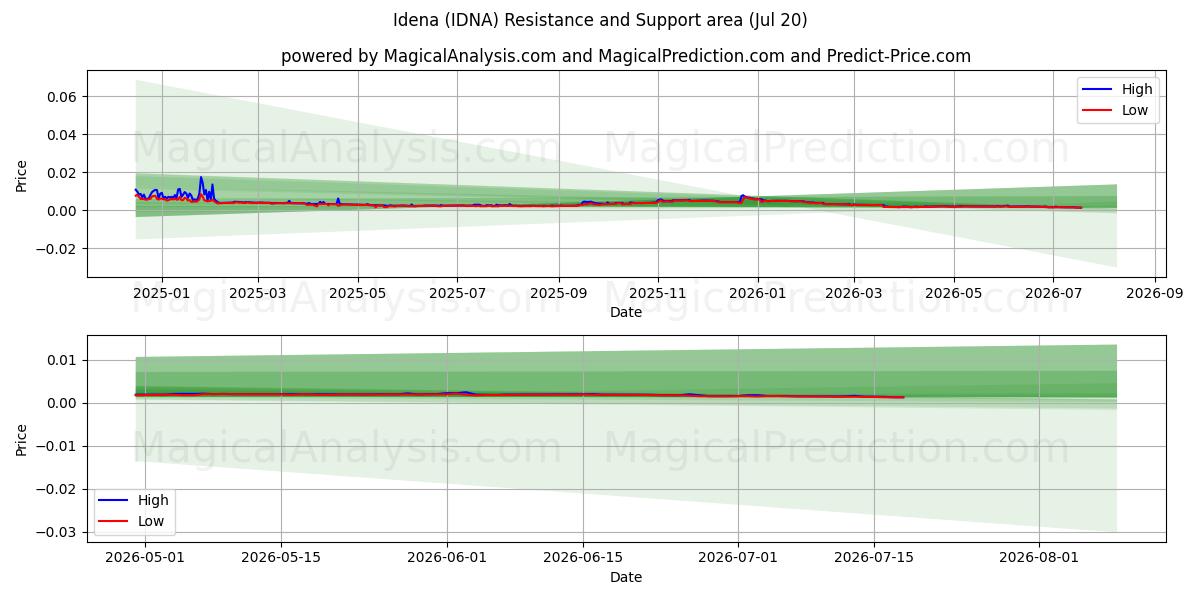The width and height of the screenshot is (1200, 600).
Task: Click the bottom chart y-axis value '0.01'
Action: click(x=64, y=360)
